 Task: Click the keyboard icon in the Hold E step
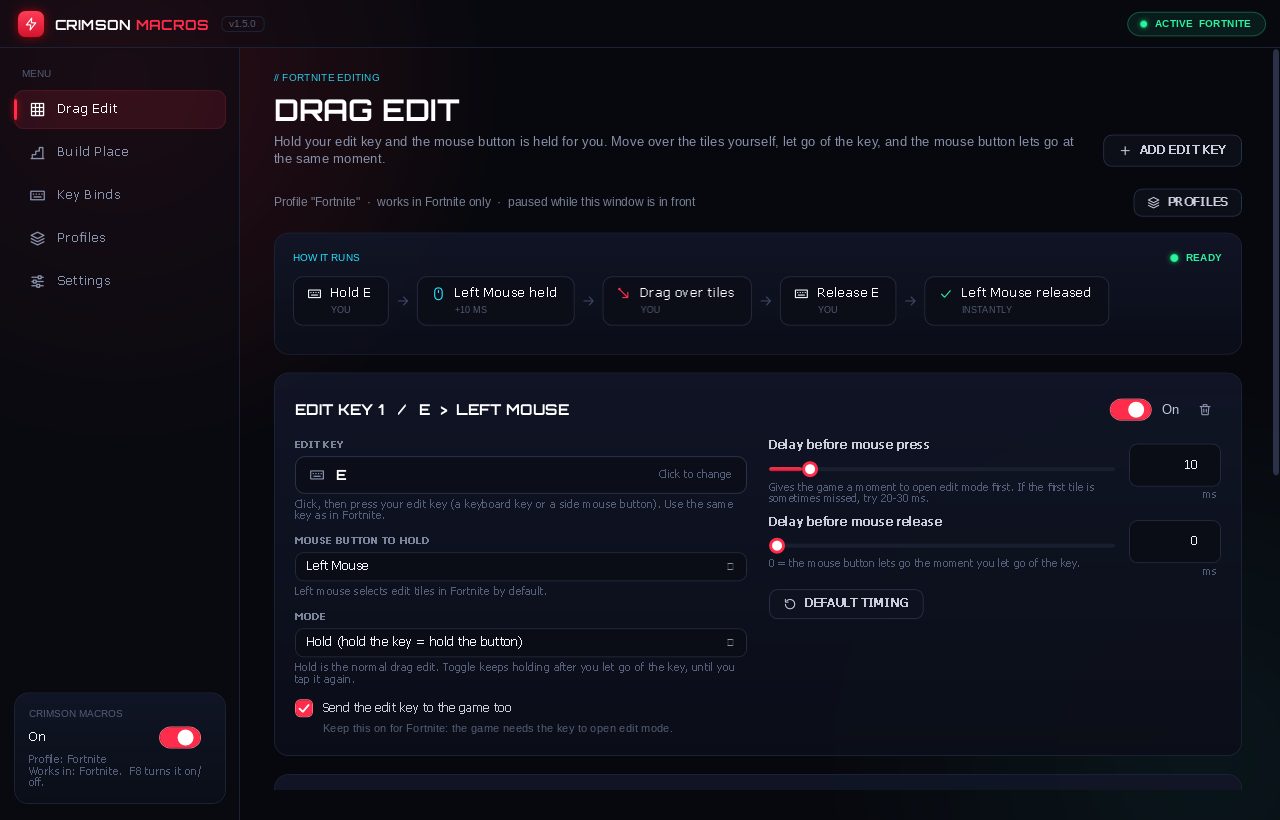tap(314, 293)
